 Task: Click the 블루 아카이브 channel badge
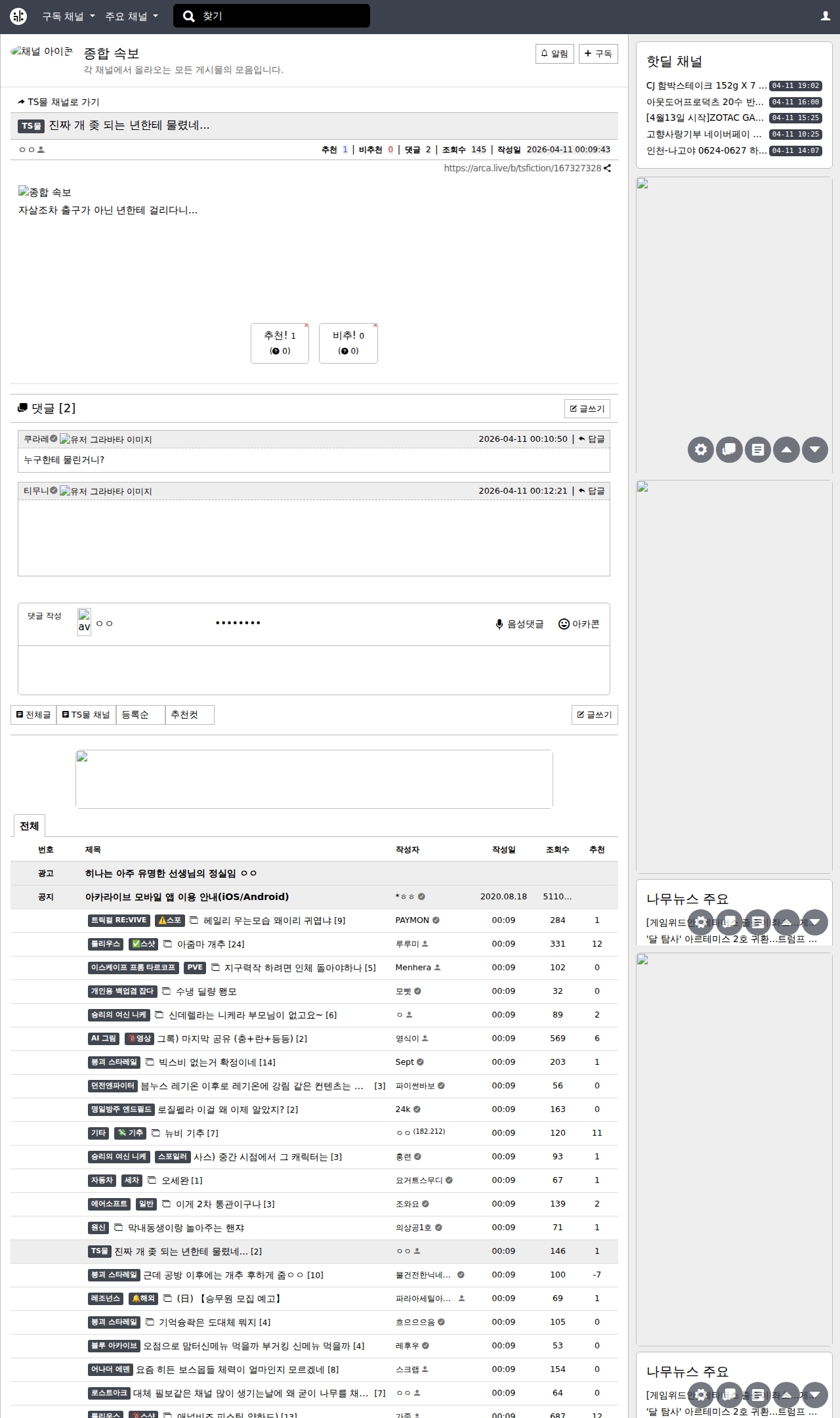click(114, 1346)
